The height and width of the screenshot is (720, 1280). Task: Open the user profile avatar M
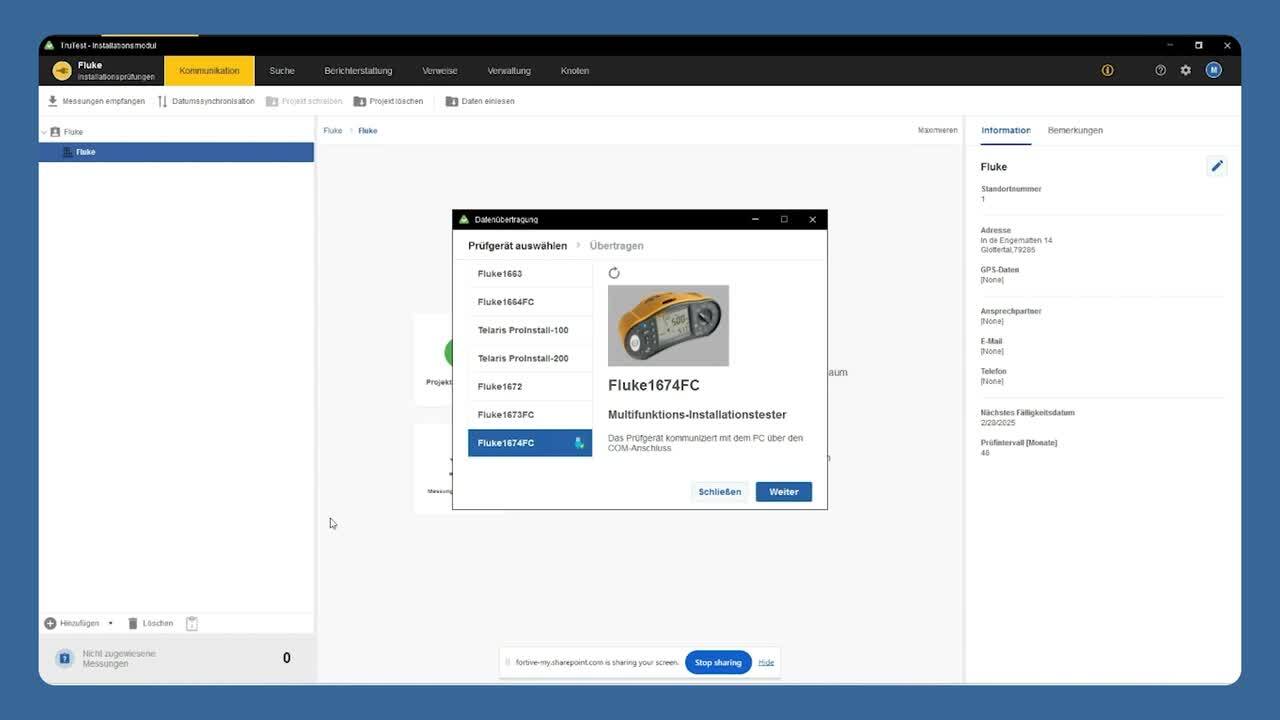(x=1214, y=70)
